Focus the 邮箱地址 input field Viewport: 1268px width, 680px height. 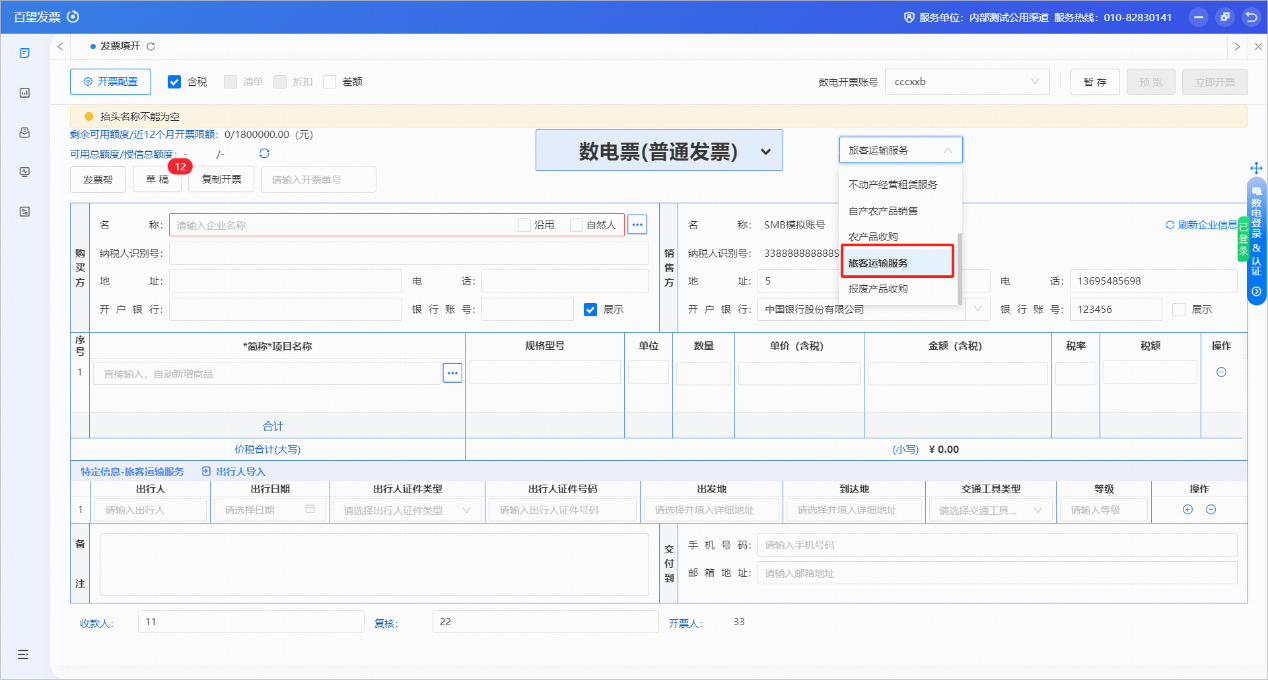[997, 573]
